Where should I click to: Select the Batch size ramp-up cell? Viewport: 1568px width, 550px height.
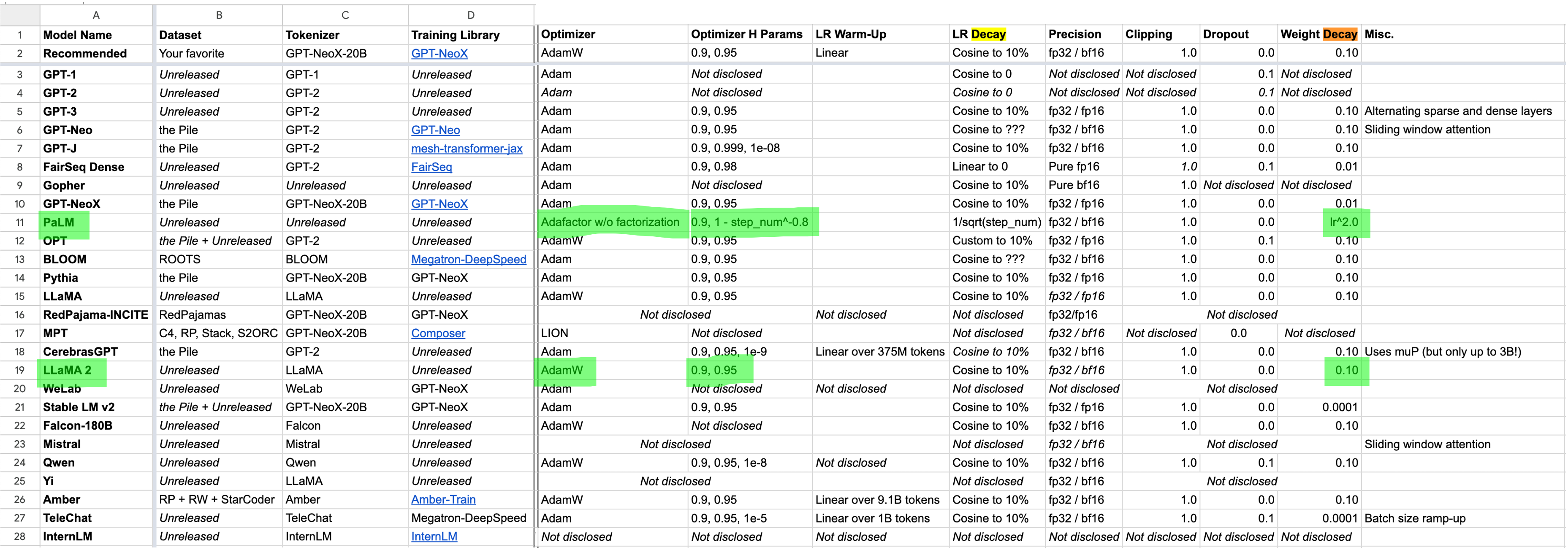point(1463,518)
